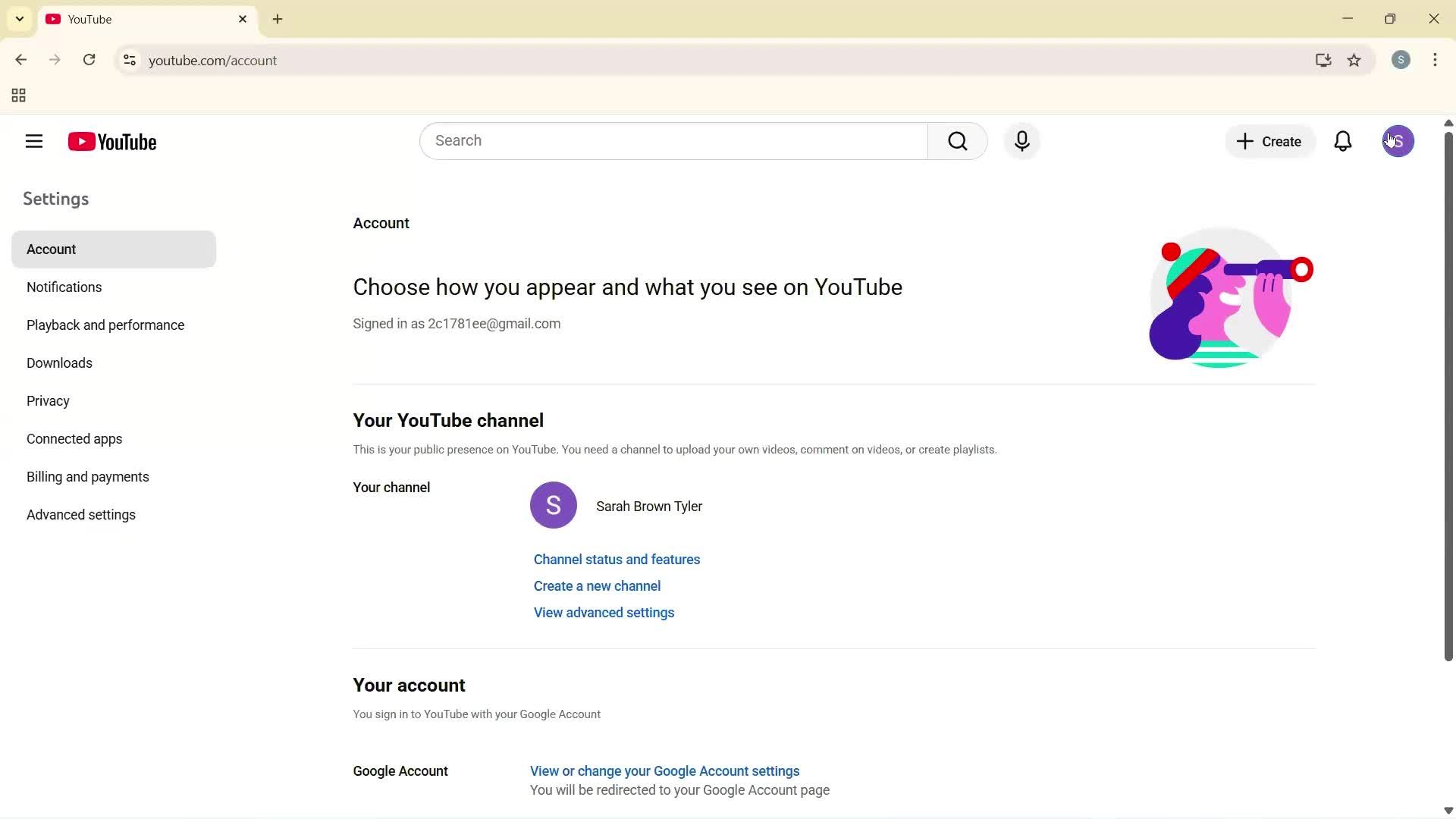
Task: Activate voice search with the microphone icon
Action: 1021,141
